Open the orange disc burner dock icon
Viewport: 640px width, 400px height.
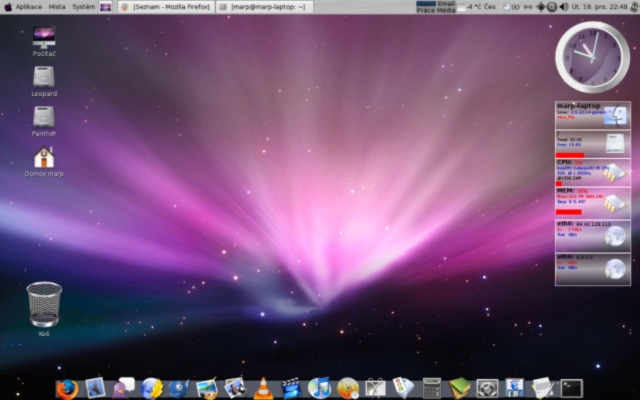(348, 388)
